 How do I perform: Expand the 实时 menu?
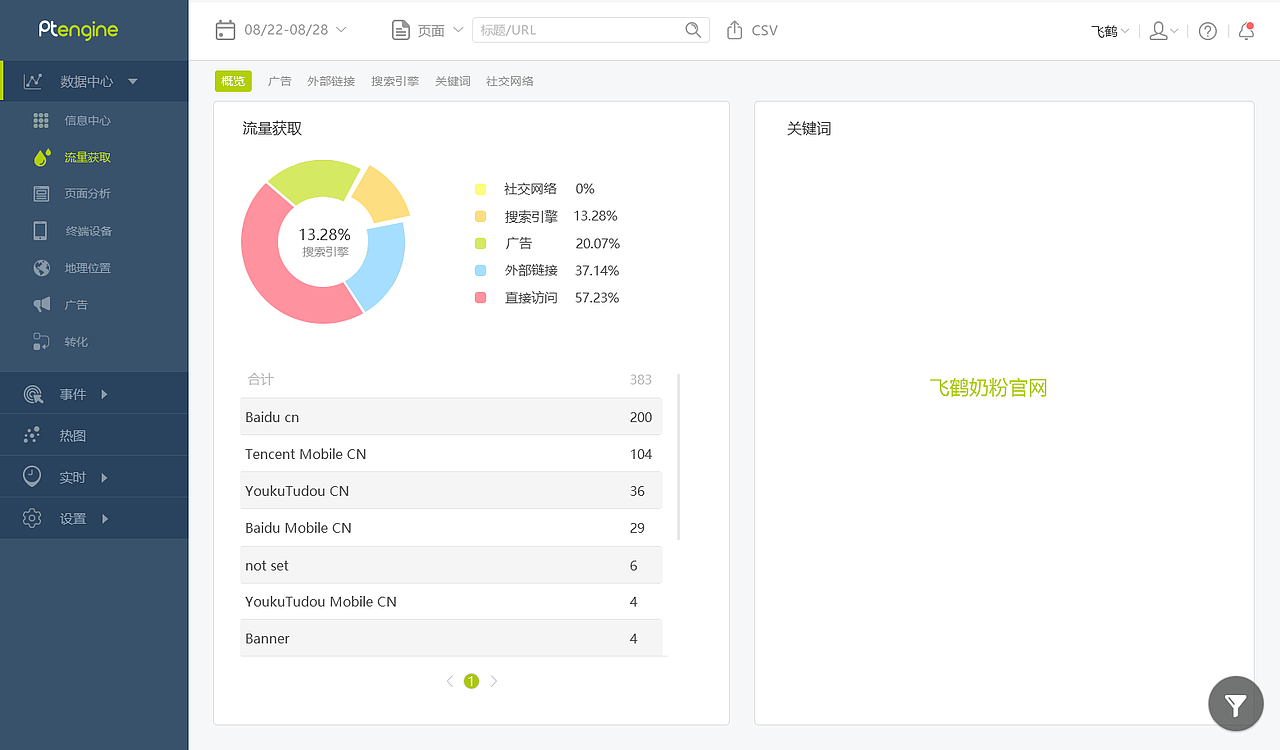point(104,477)
